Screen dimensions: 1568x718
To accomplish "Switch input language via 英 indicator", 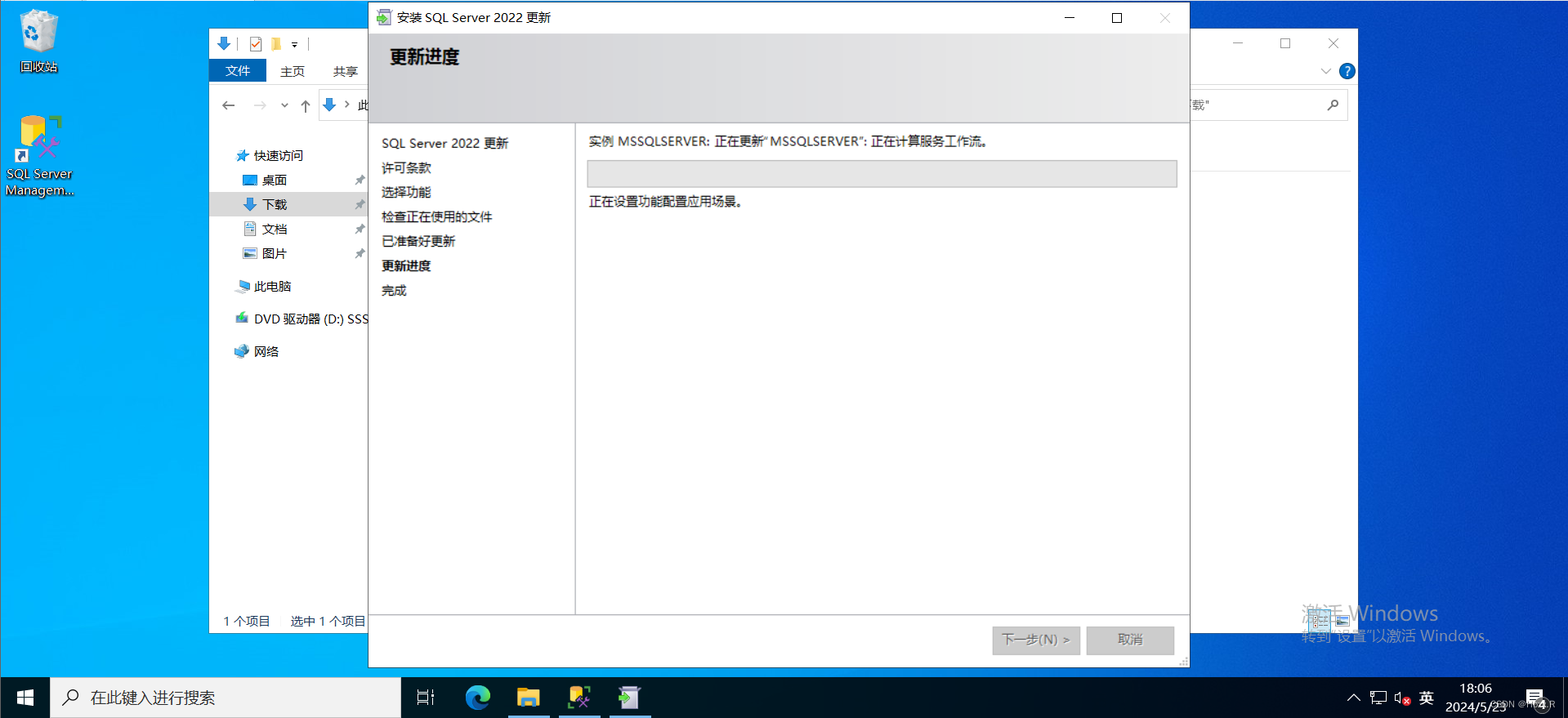I will [x=1427, y=698].
